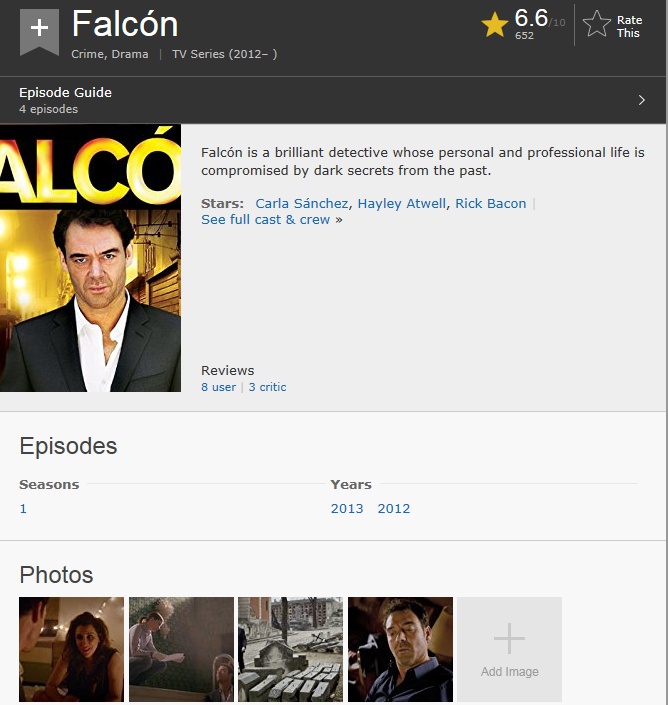The image size is (668, 705).
Task: Open the Episode Guide chevron arrow
Action: pyautogui.click(x=641, y=100)
